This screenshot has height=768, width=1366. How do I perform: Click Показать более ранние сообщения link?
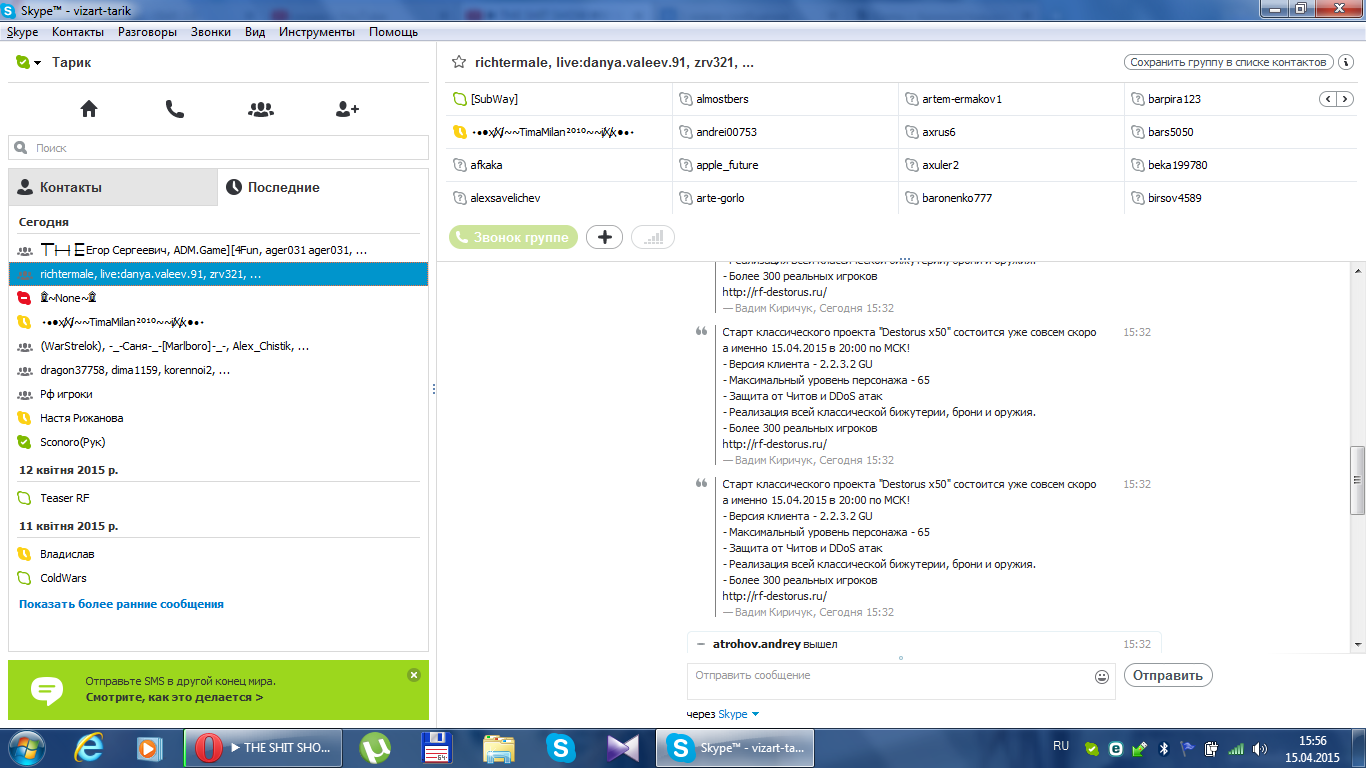tap(121, 604)
